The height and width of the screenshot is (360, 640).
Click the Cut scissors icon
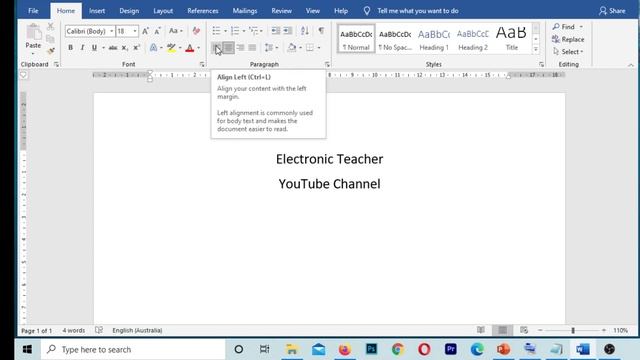pos(50,27)
